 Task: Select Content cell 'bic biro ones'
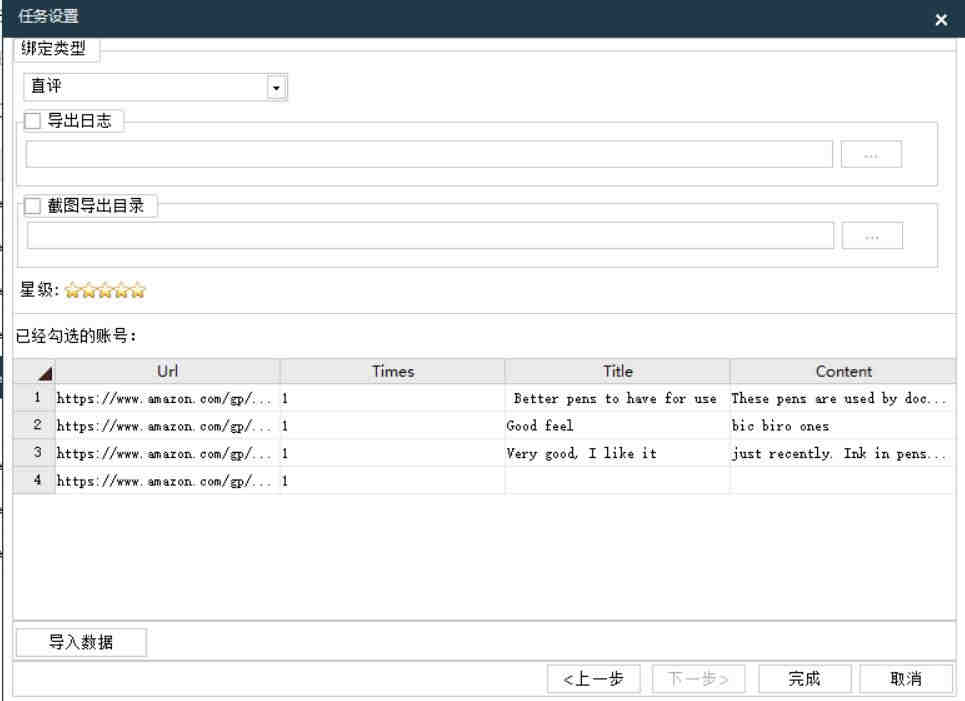[843, 425]
